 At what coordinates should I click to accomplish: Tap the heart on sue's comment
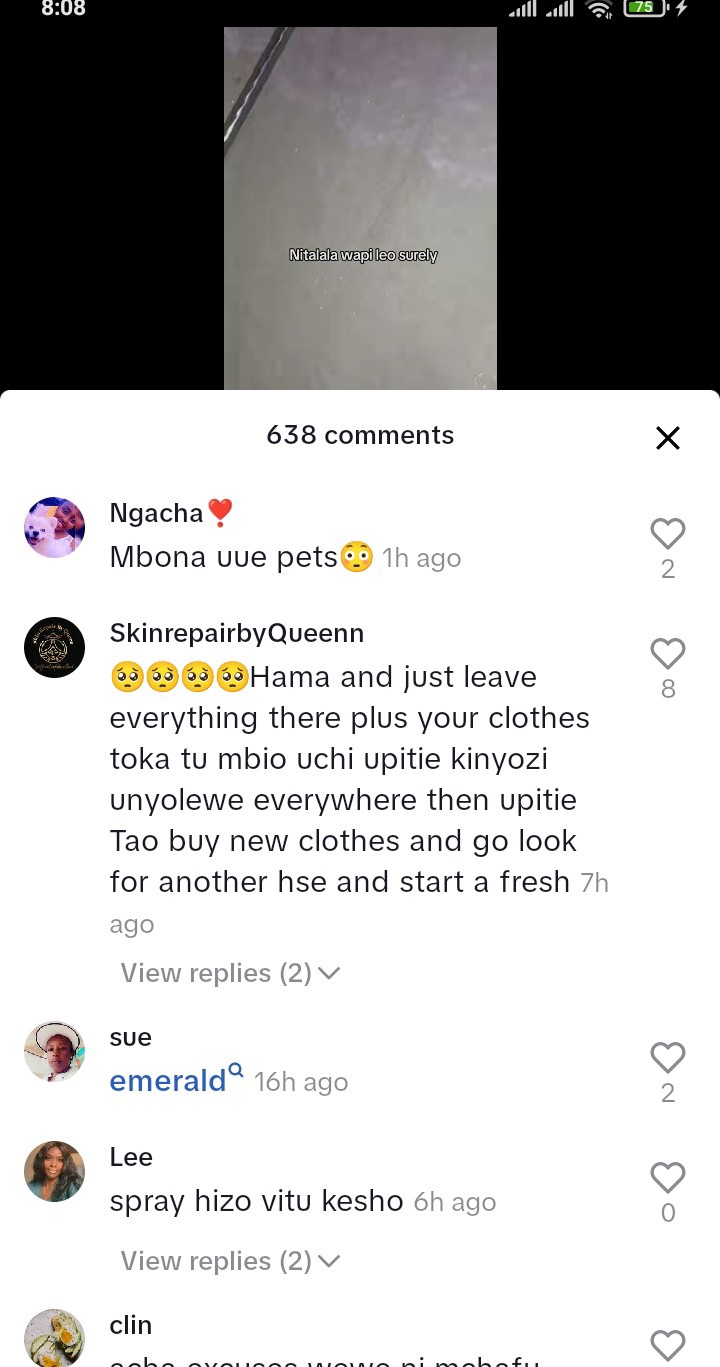pos(668,1058)
